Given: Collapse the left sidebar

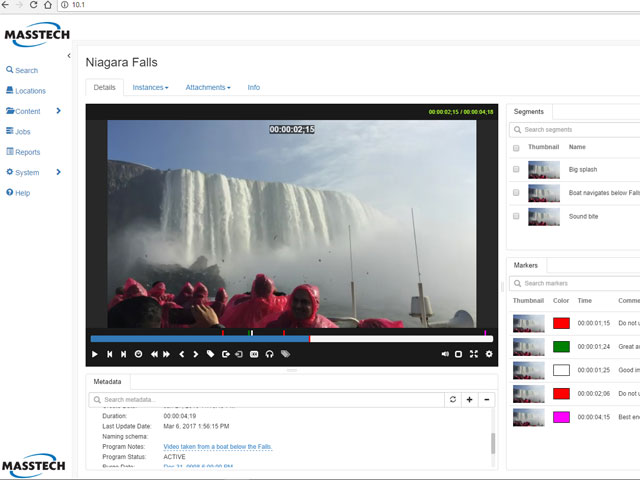Looking at the screenshot, I should coord(69,56).
